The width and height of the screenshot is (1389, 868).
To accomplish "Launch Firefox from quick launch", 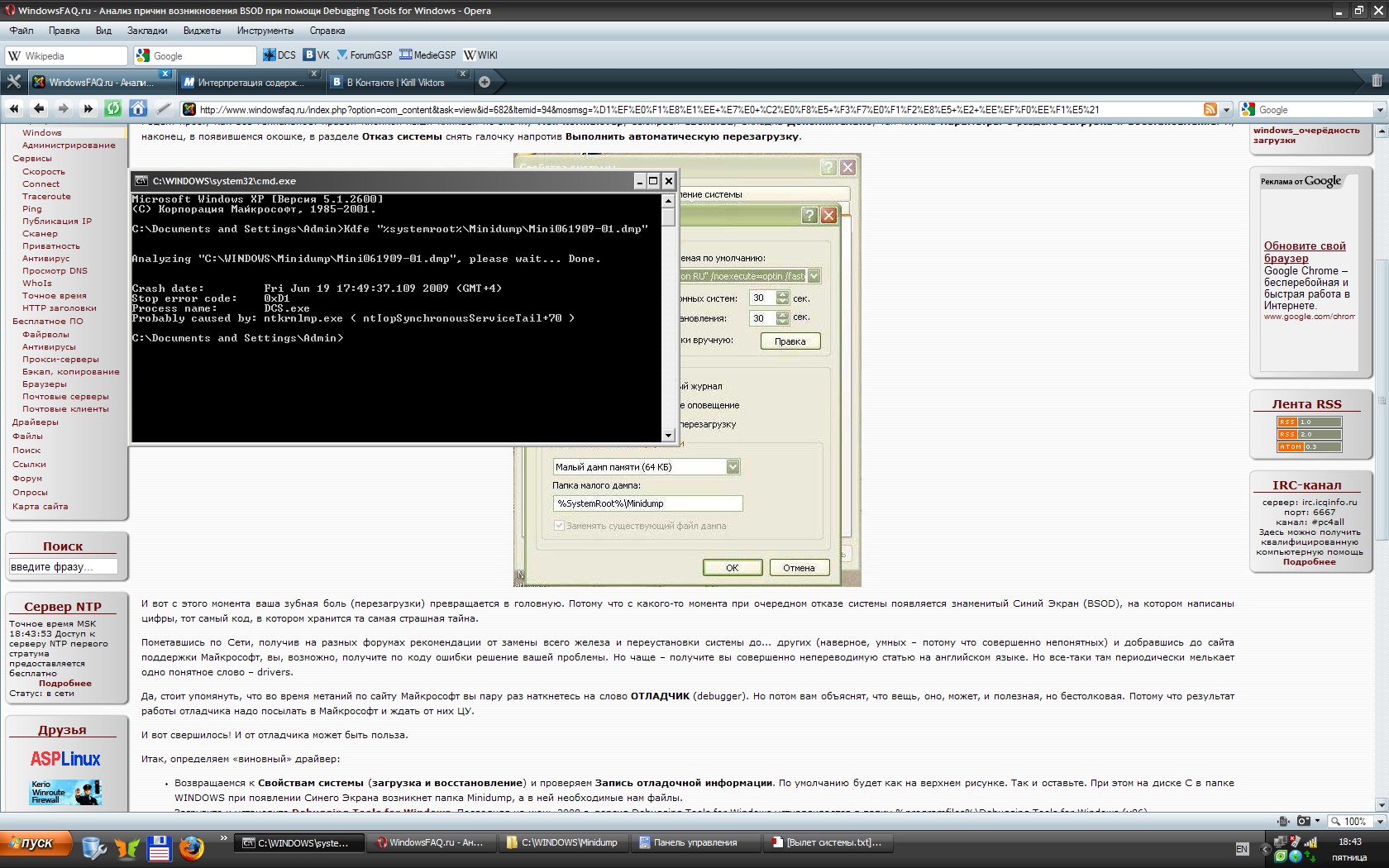I will tap(192, 848).
